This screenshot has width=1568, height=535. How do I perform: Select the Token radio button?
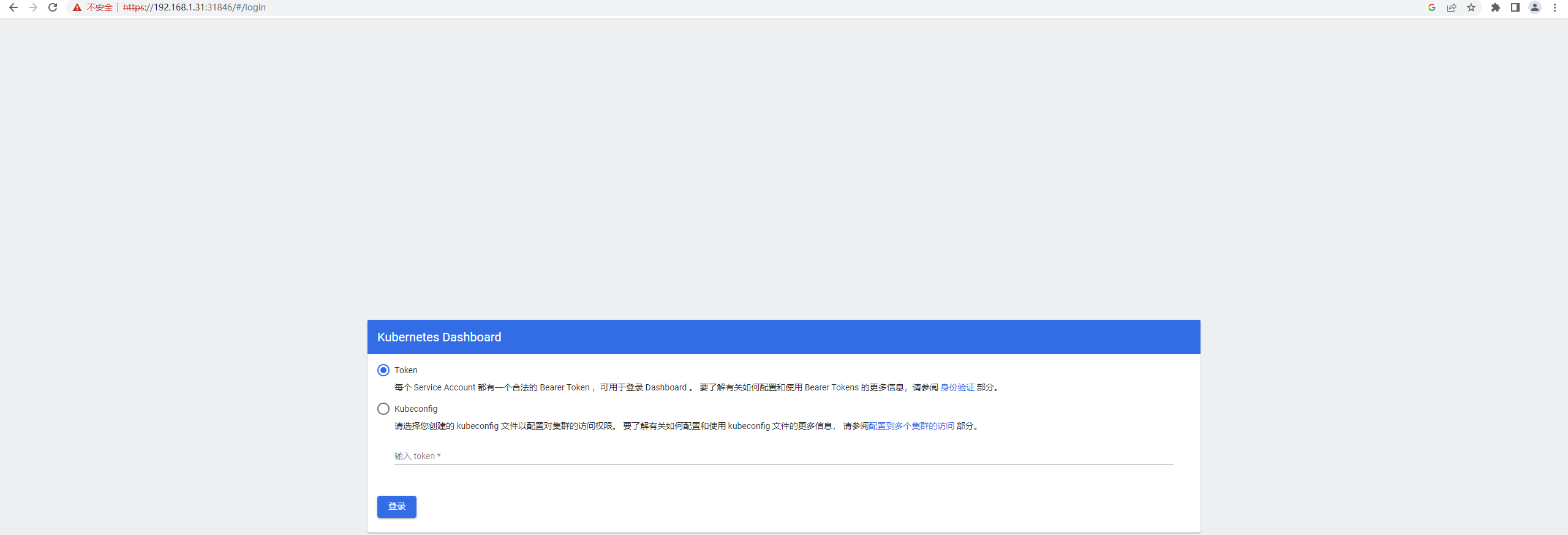click(x=383, y=370)
